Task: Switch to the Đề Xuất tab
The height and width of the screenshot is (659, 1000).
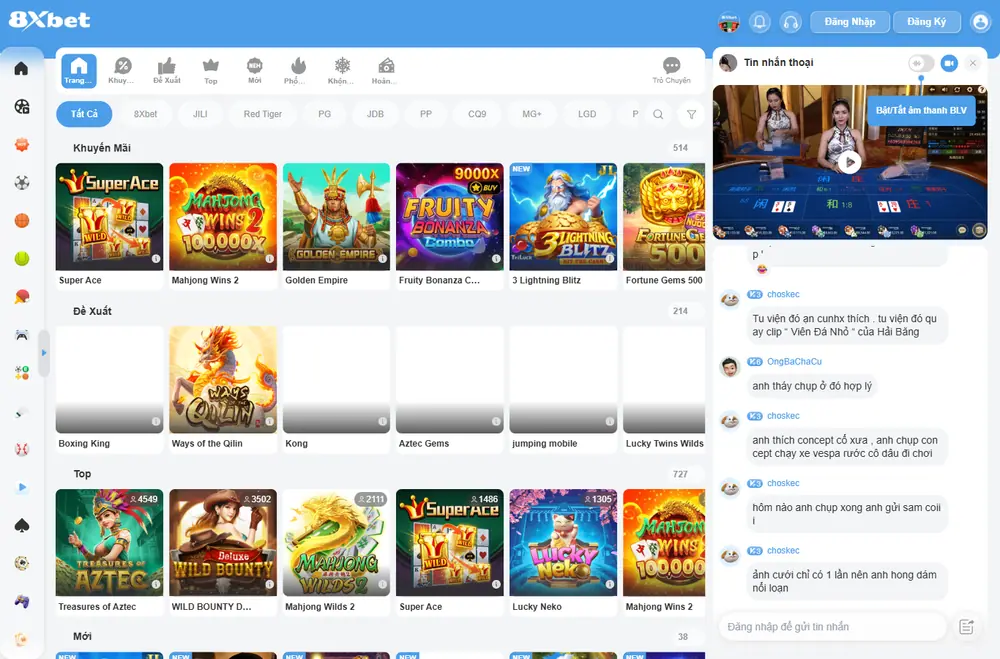Action: [166, 70]
